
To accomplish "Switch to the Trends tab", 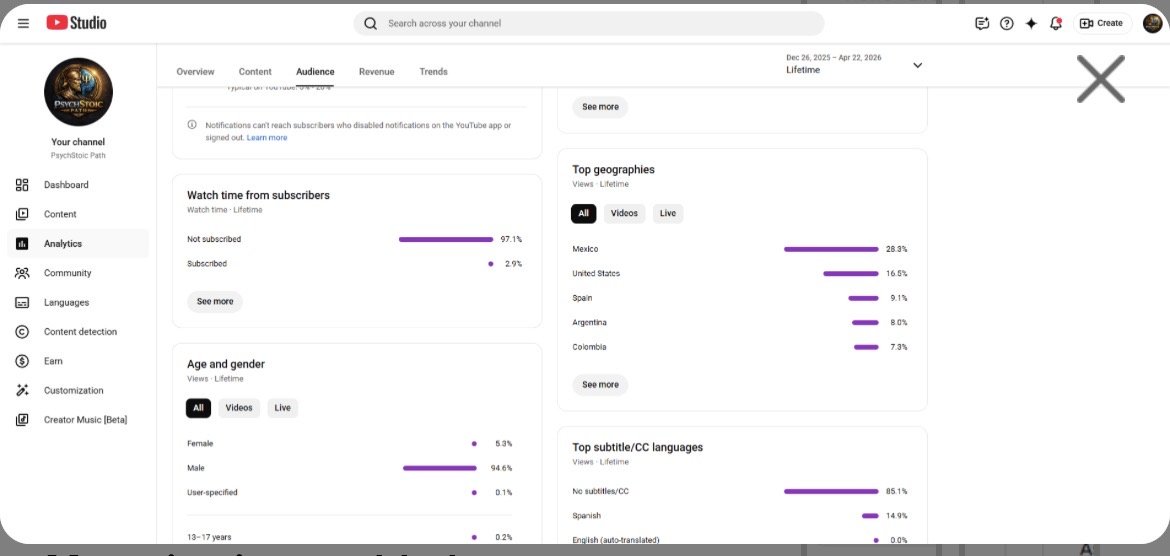I will [434, 72].
